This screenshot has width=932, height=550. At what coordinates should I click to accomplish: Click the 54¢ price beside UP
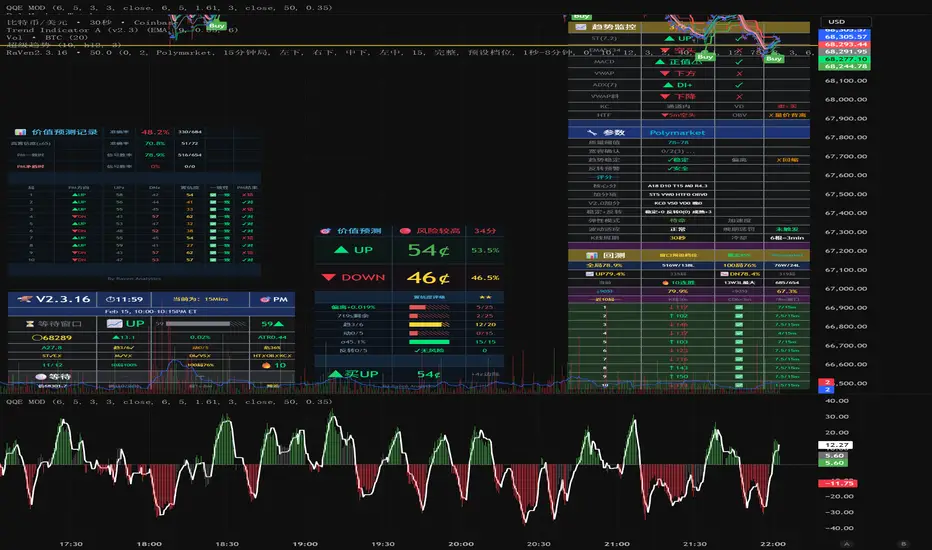tap(429, 250)
